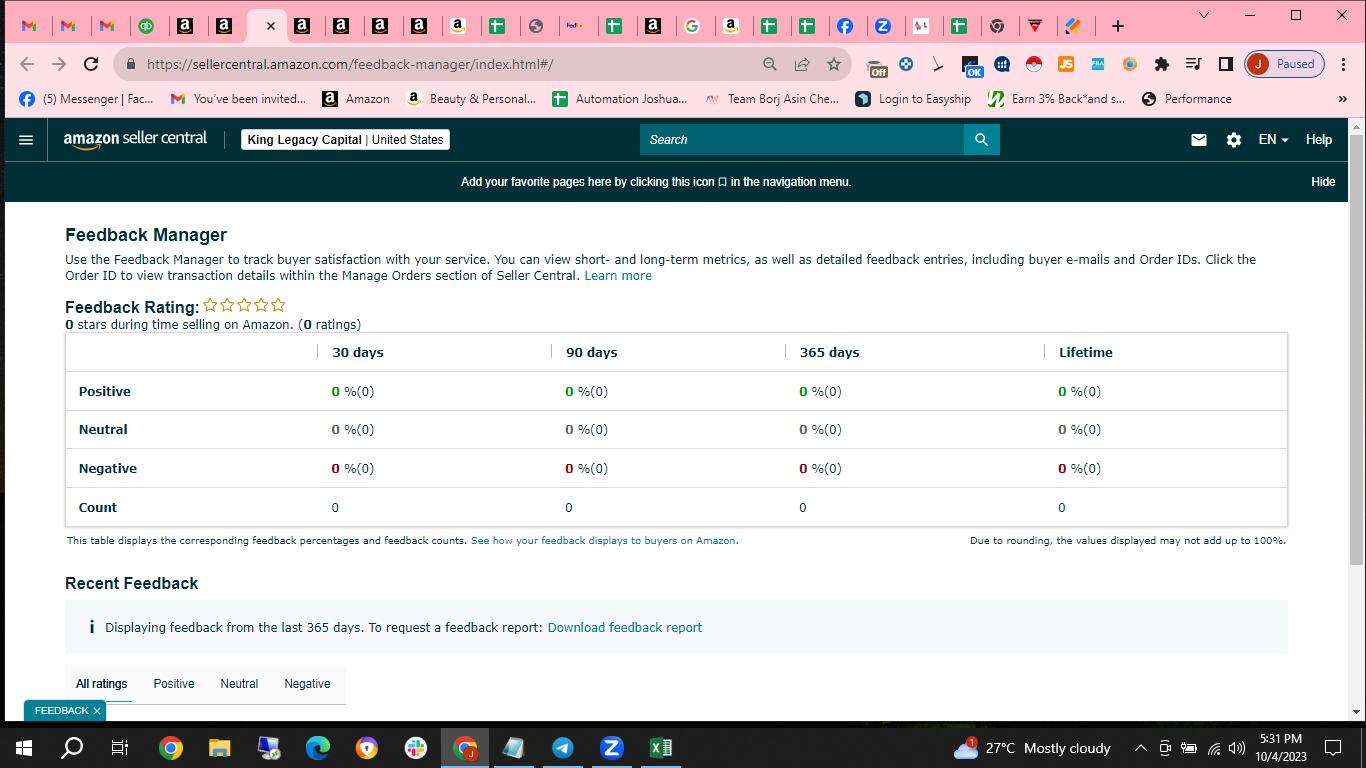Click the search magnifier button in Seller Central

[981, 140]
